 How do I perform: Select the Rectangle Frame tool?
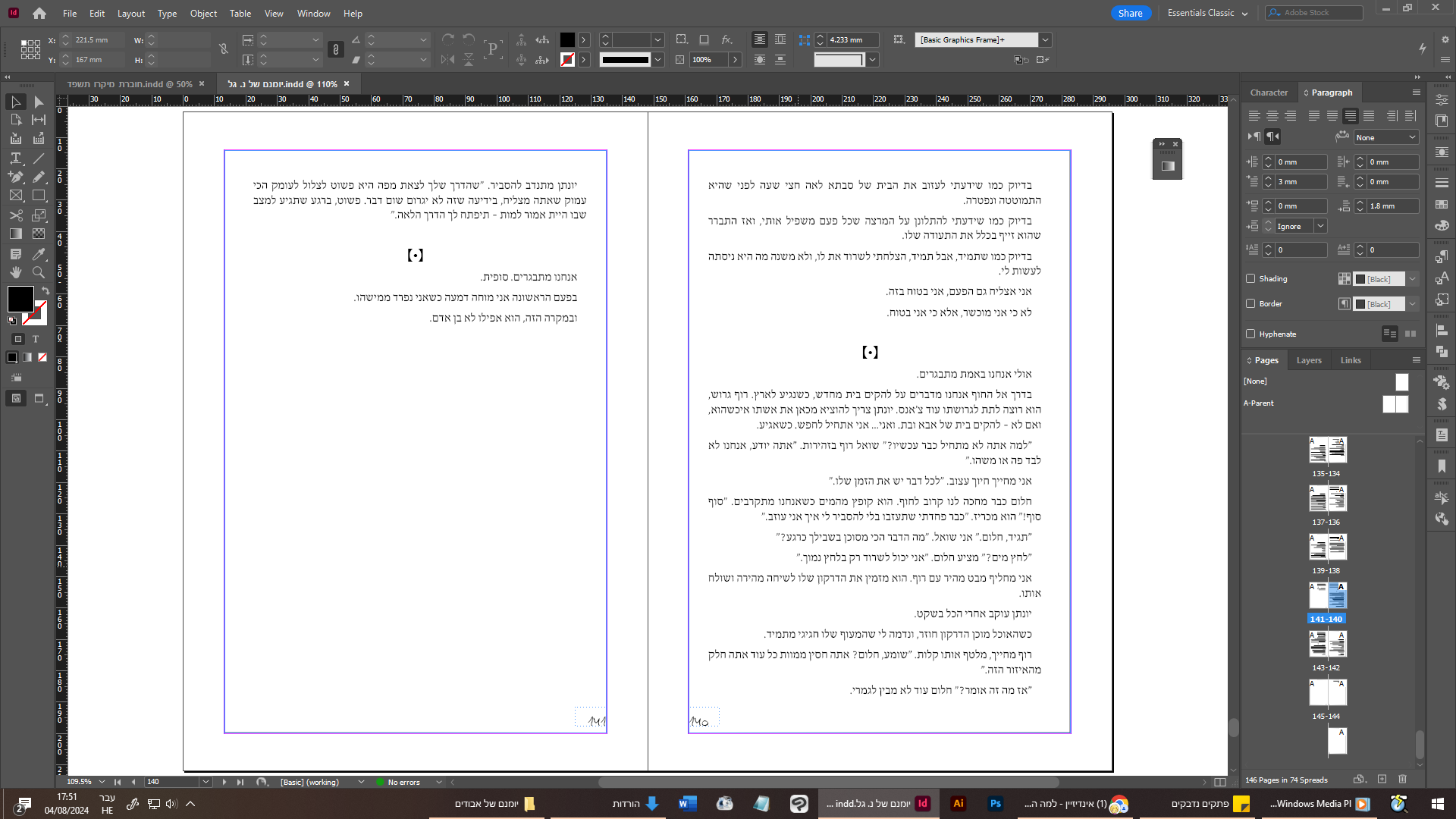pos(15,196)
